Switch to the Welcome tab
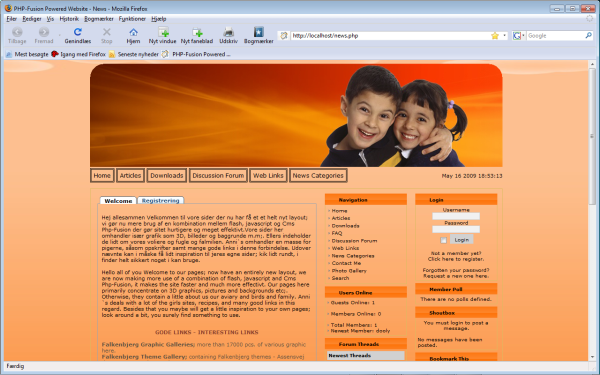 118,201
